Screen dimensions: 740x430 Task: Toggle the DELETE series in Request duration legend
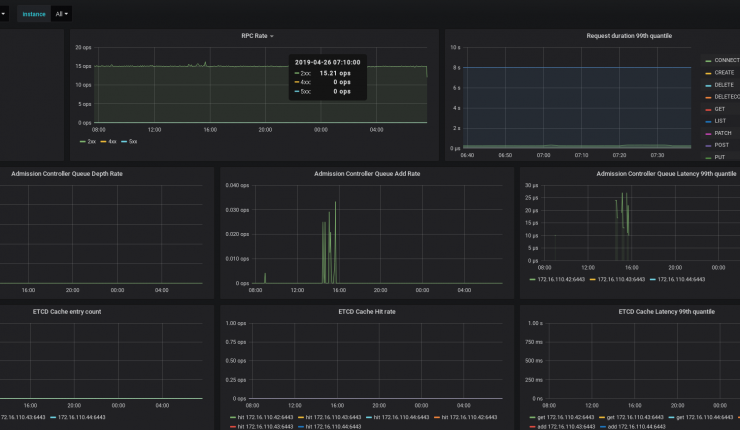[x=720, y=85]
